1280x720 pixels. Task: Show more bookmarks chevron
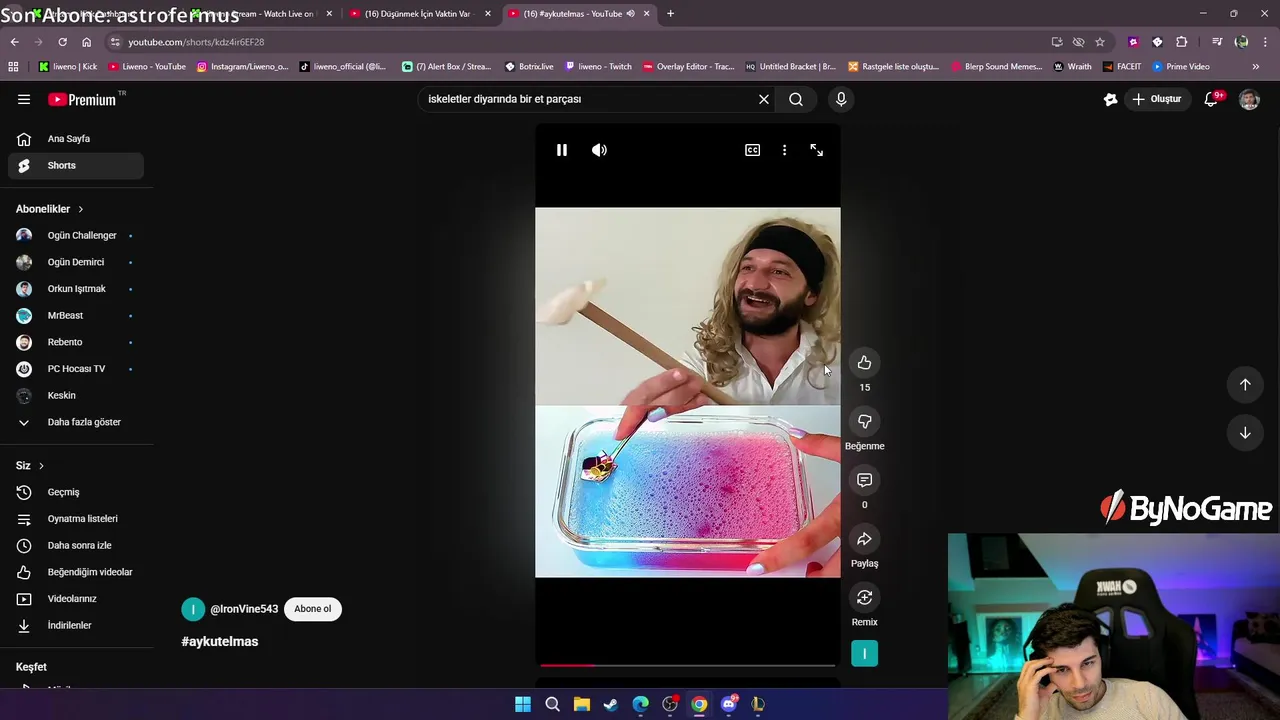click(1255, 67)
